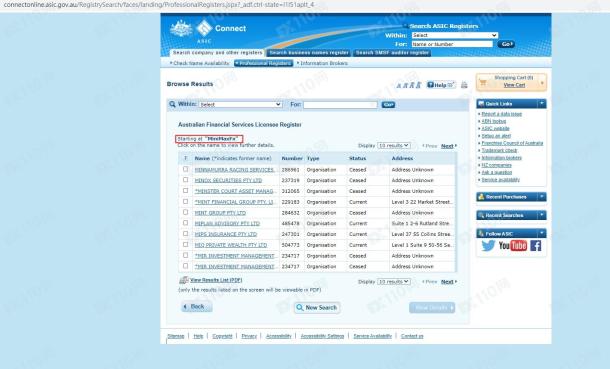Click the printer icon beside Help
Viewport: 610px width, 369px height.
click(464, 85)
